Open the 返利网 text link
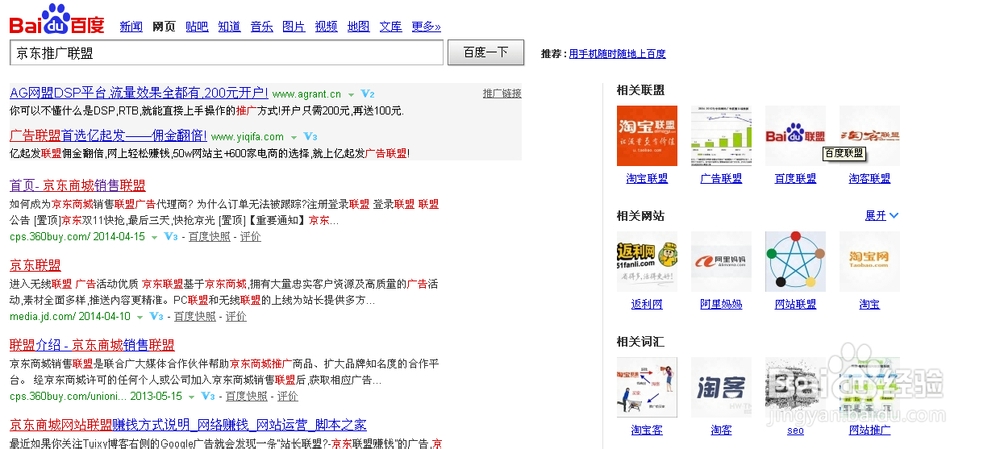1000x449 pixels. 647,304
